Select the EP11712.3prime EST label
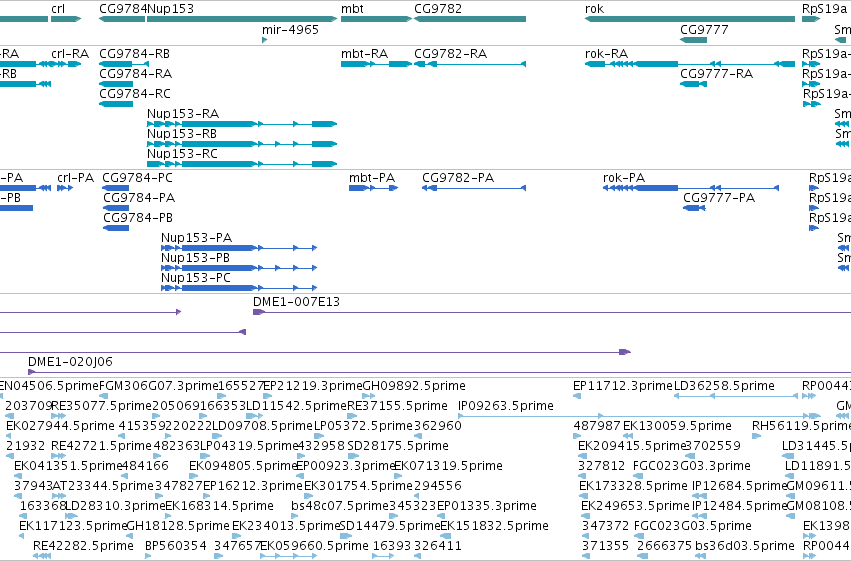 click(623, 386)
